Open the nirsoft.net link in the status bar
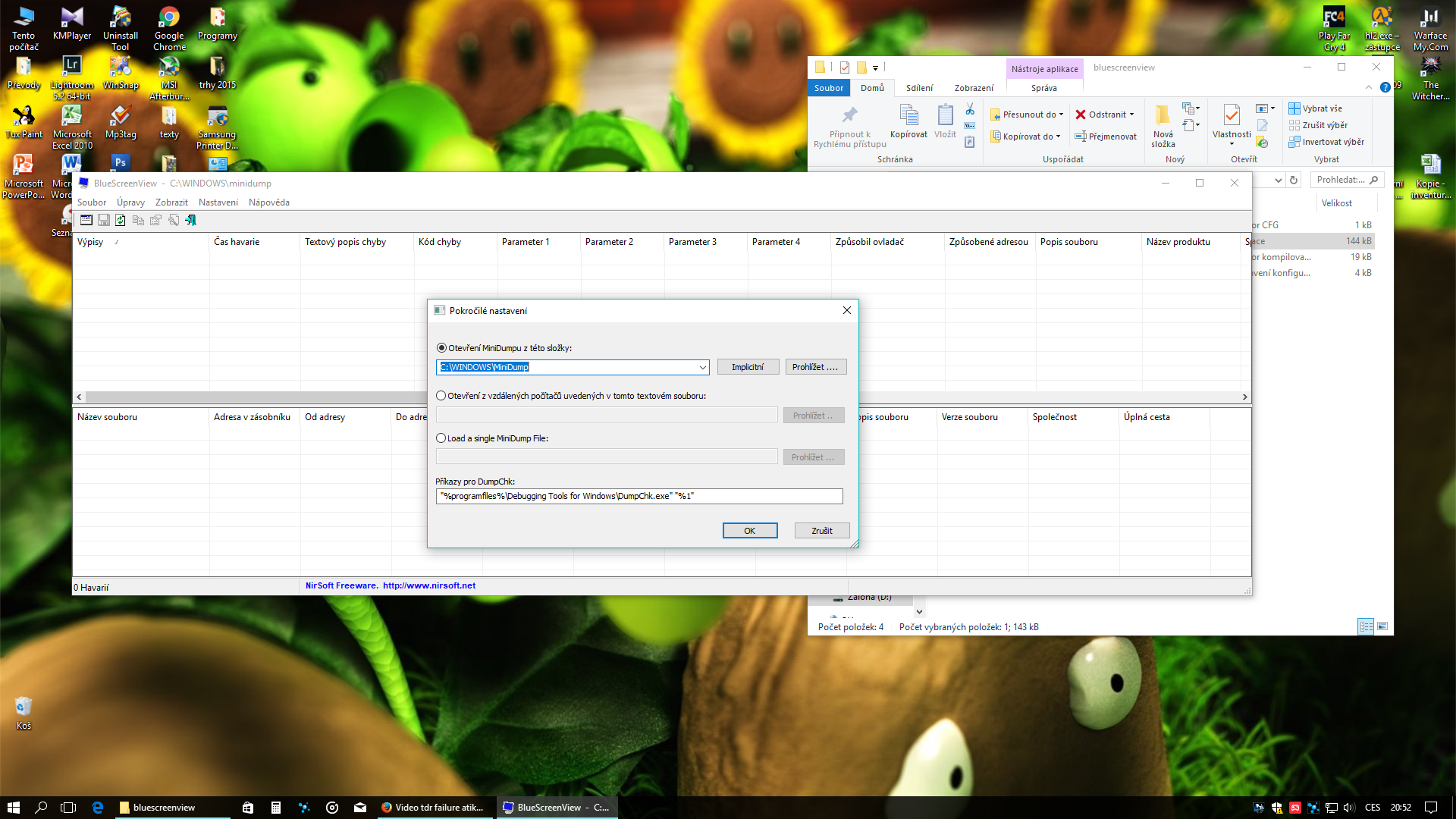Image resolution: width=1456 pixels, height=819 pixels. click(429, 585)
